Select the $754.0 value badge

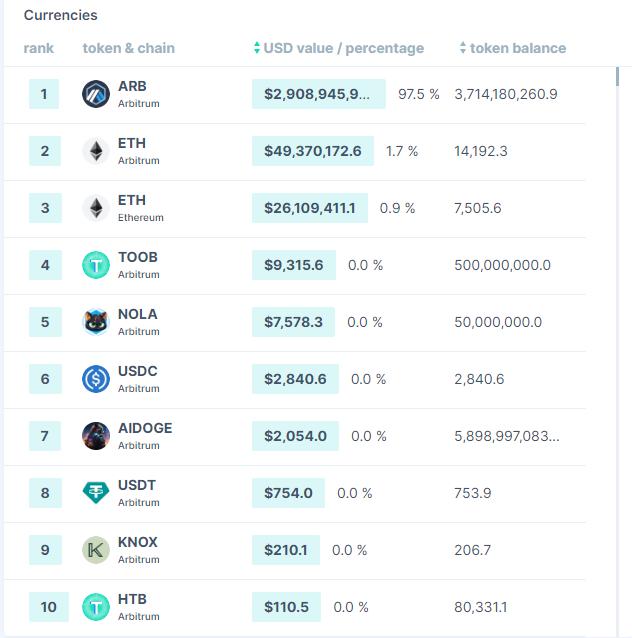[x=289, y=493]
